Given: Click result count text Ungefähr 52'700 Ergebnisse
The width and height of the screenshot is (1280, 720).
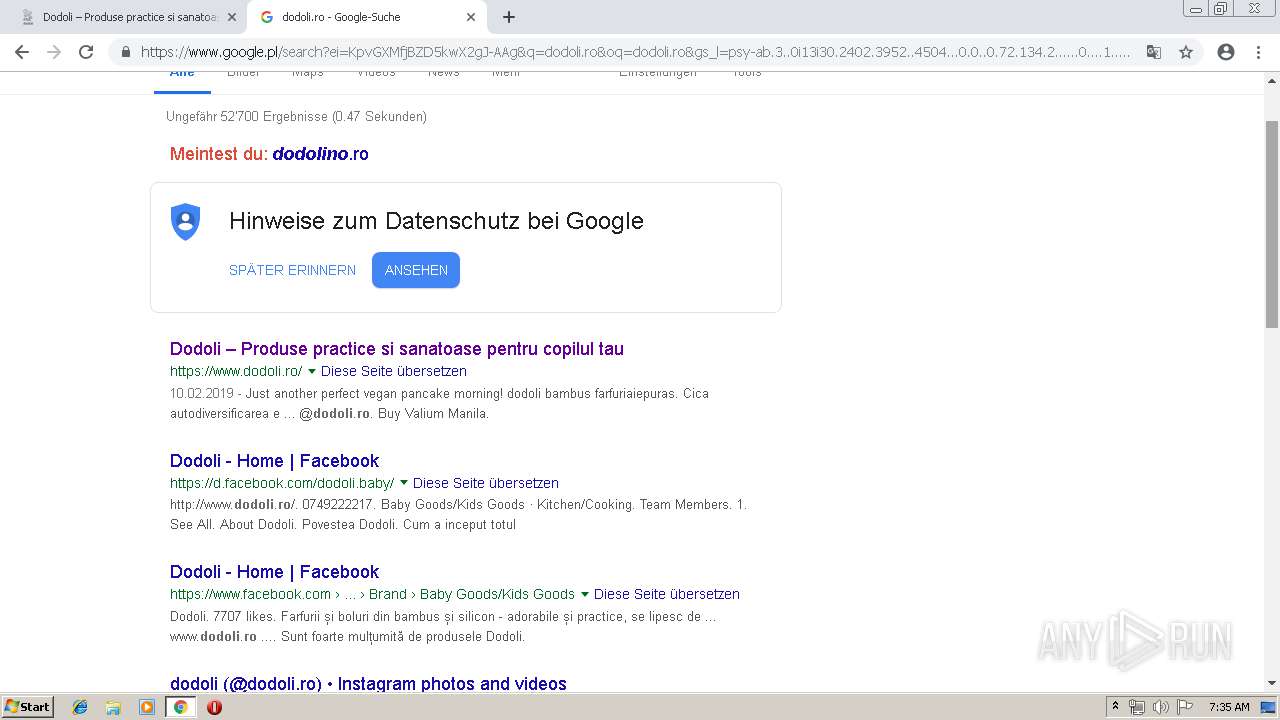Looking at the screenshot, I should coord(296,117).
